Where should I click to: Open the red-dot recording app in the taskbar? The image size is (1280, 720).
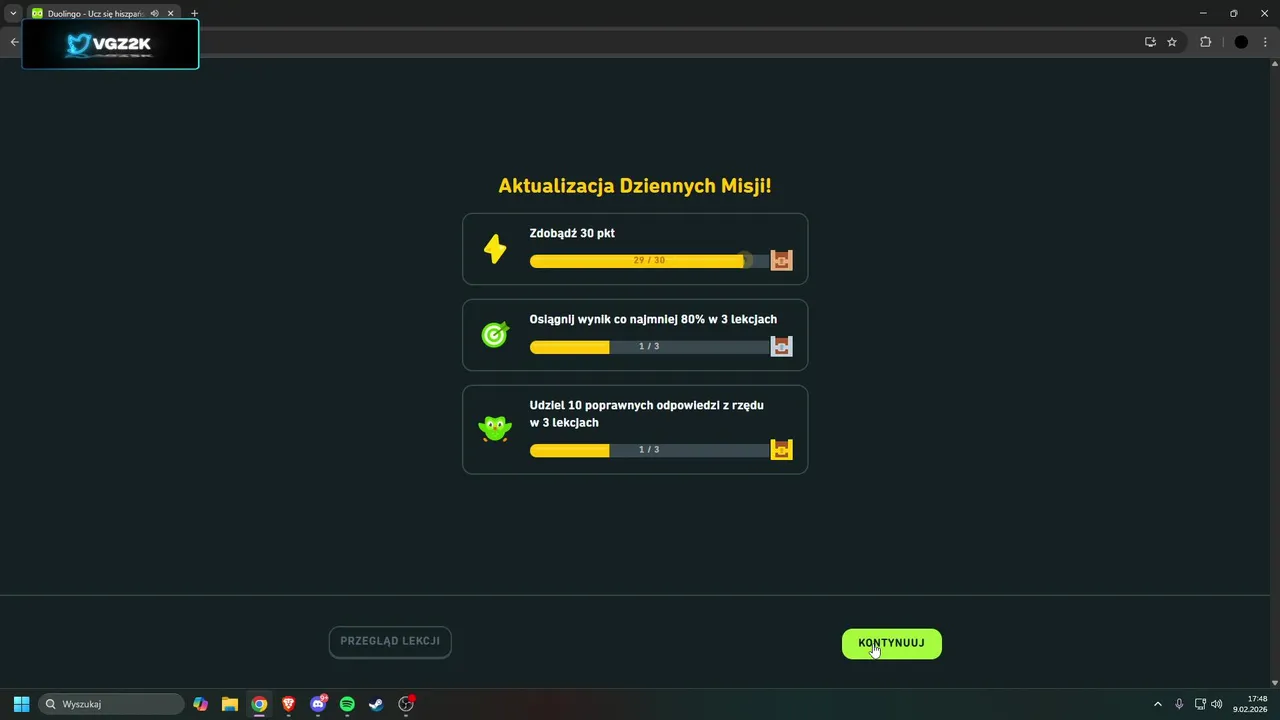pos(406,704)
